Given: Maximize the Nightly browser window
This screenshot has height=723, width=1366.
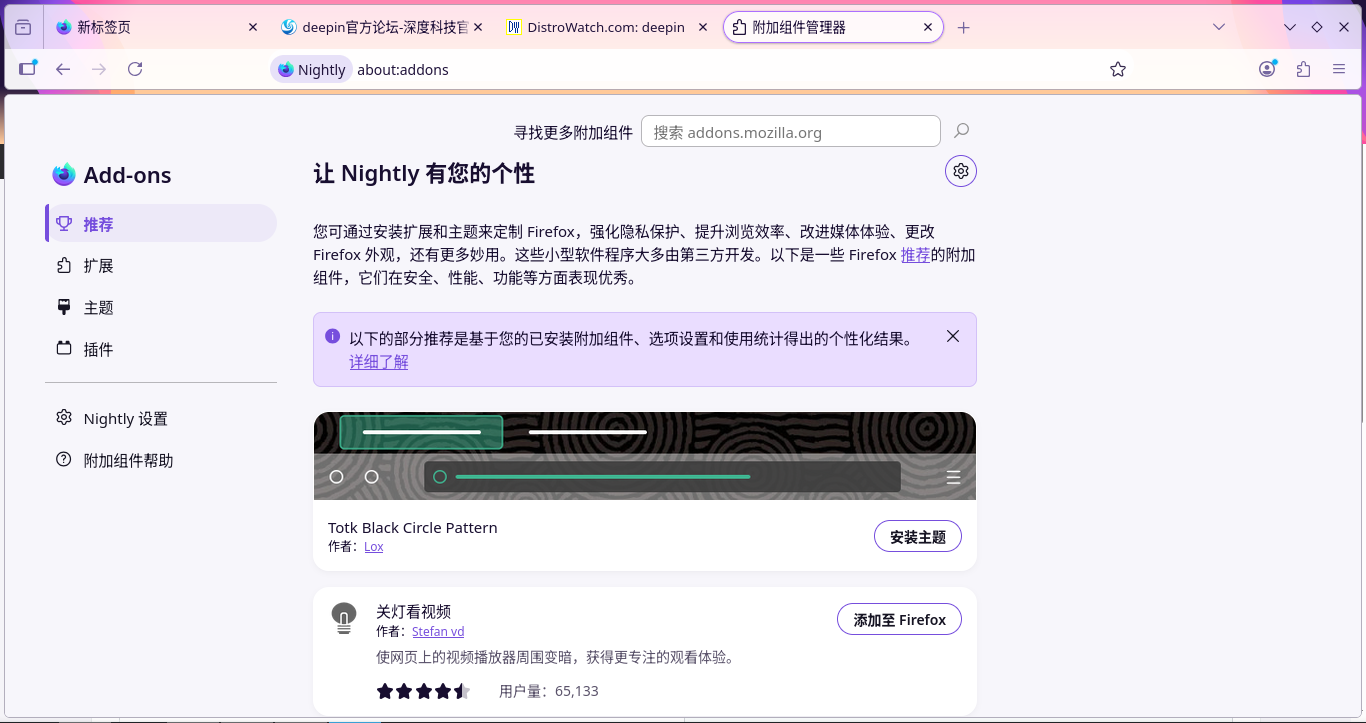Looking at the screenshot, I should tap(1317, 28).
